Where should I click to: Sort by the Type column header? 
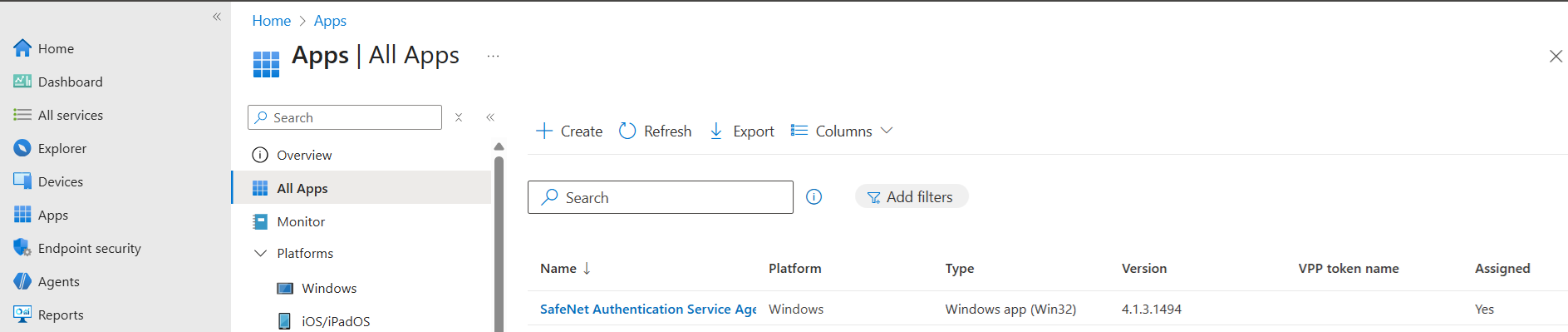click(x=960, y=268)
